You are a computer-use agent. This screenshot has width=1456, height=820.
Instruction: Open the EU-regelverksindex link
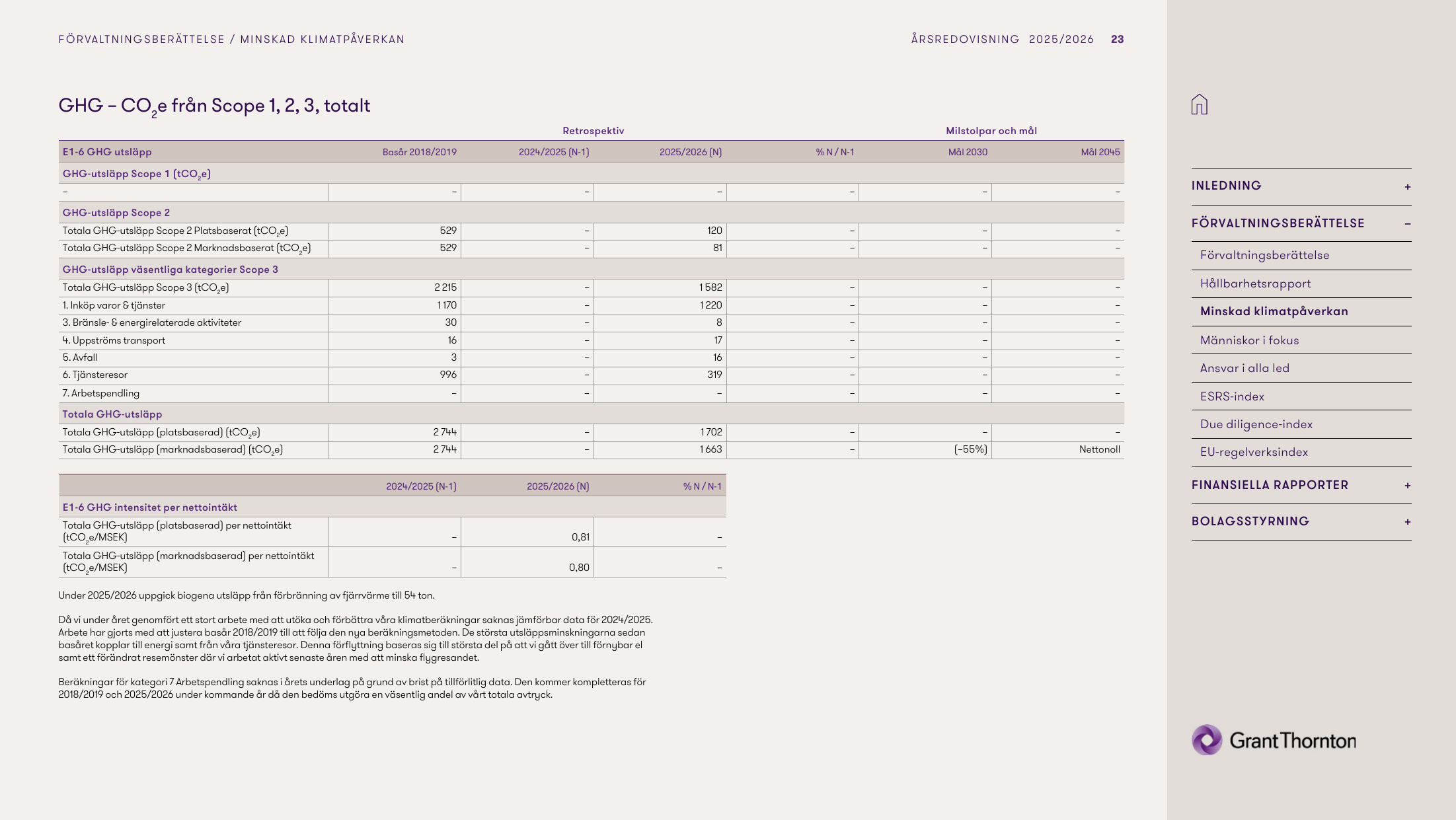pyautogui.click(x=1254, y=452)
